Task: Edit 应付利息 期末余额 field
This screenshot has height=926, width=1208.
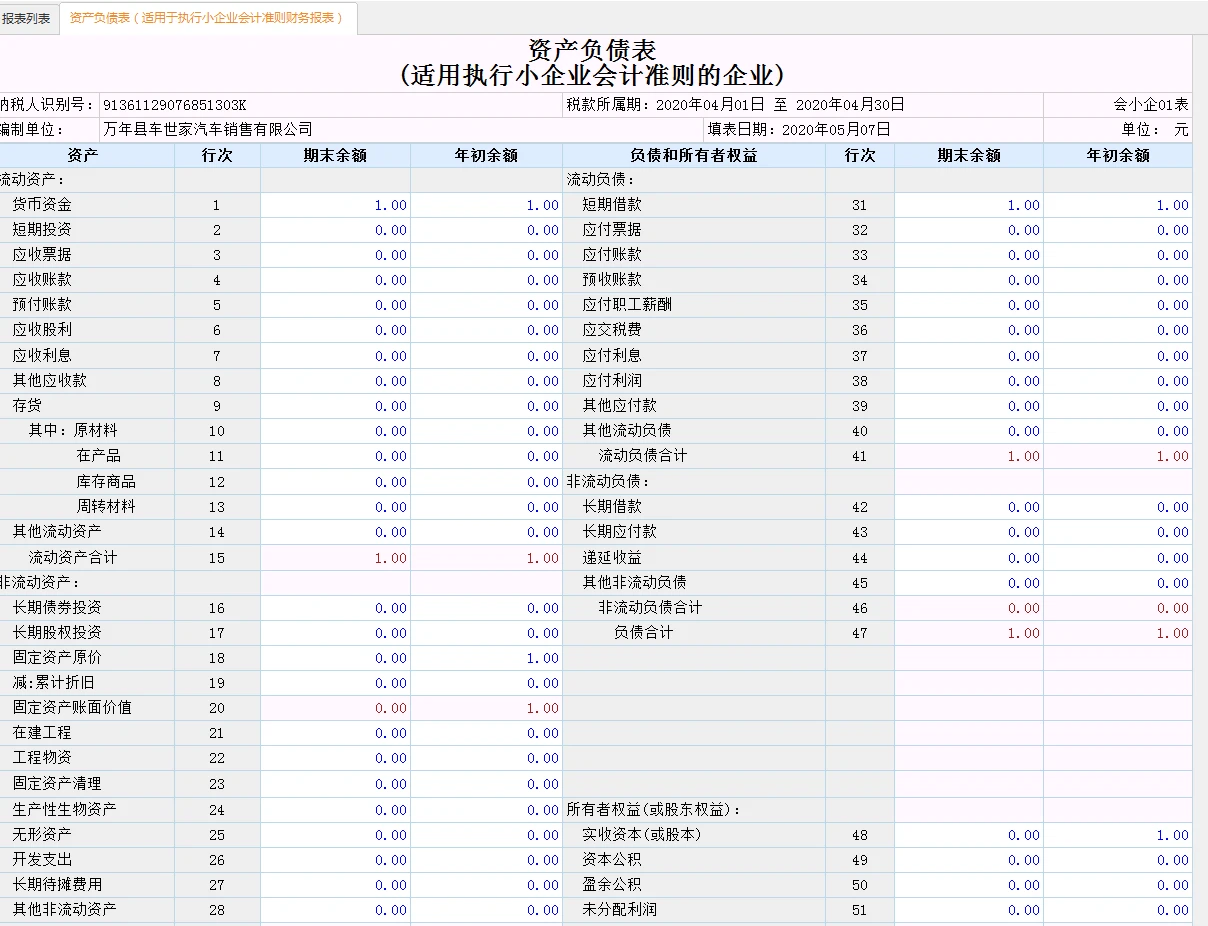Action: (969, 356)
